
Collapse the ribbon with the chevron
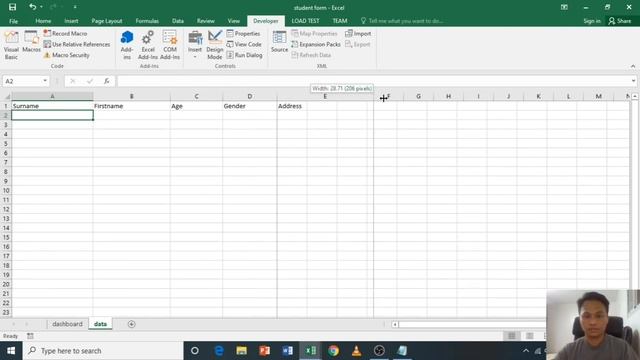[x=633, y=66]
